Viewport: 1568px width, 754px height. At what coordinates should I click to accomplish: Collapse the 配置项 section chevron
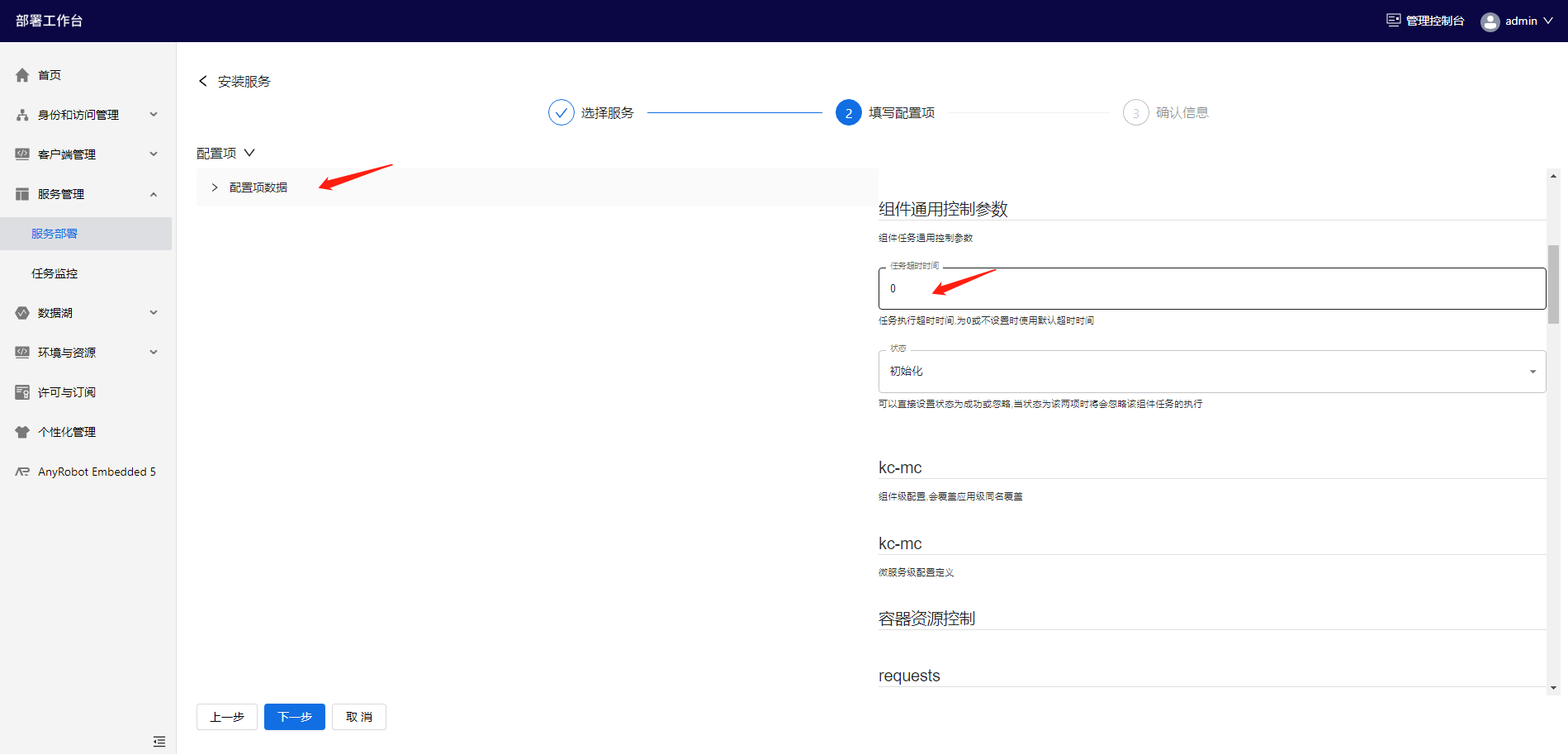click(249, 153)
